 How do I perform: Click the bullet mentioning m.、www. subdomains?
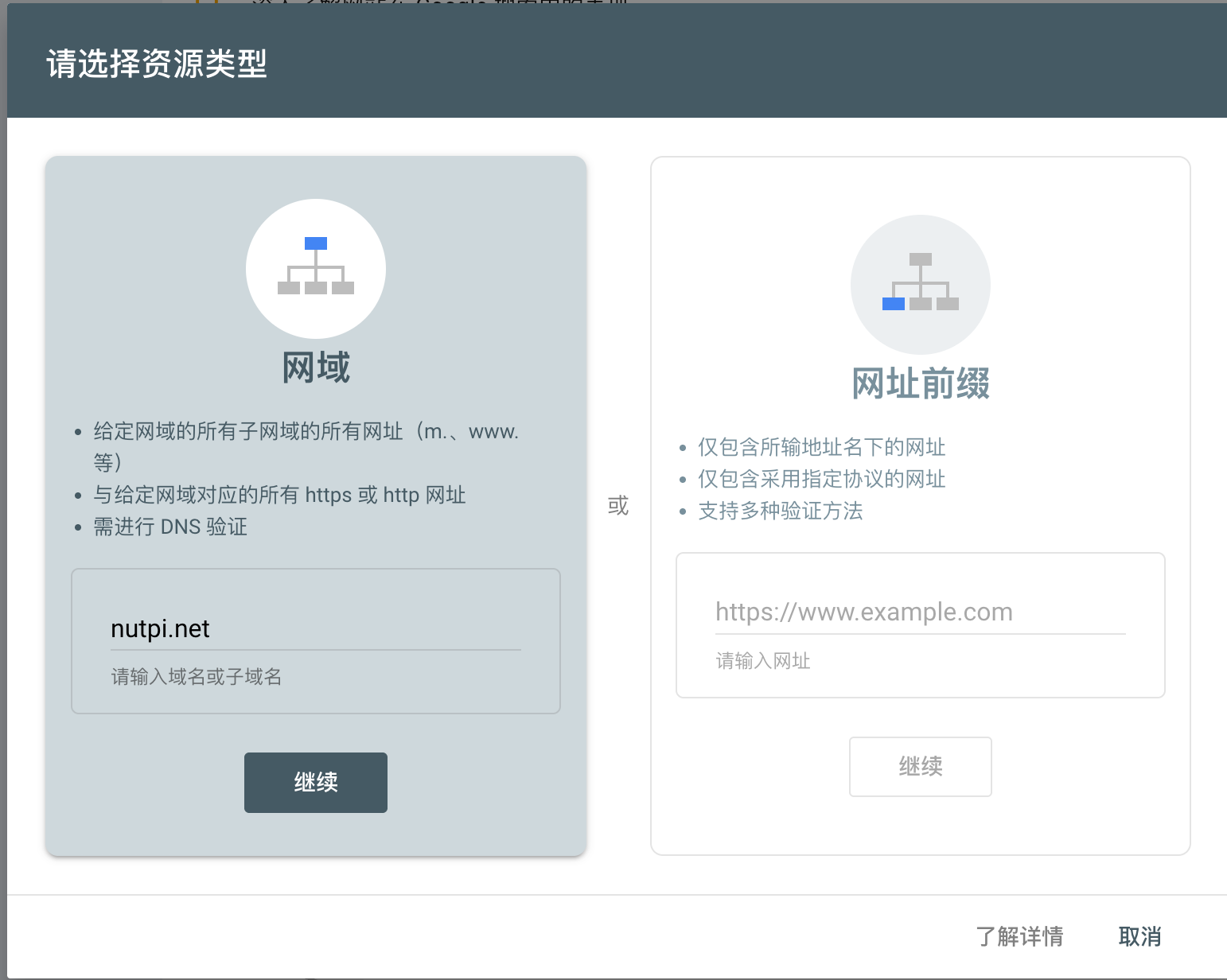306,447
